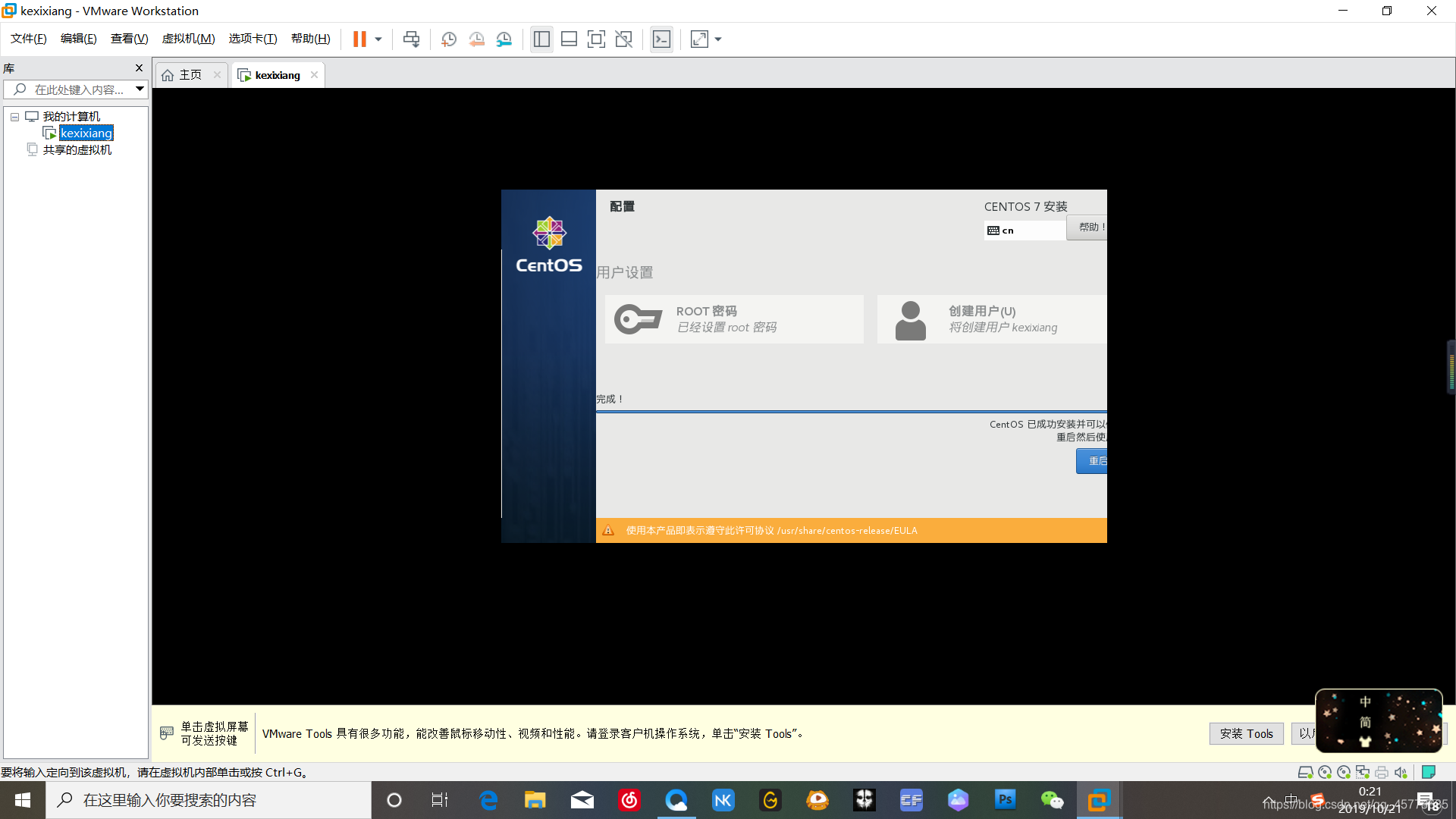Revert to previous snapshot icon

coord(476,39)
